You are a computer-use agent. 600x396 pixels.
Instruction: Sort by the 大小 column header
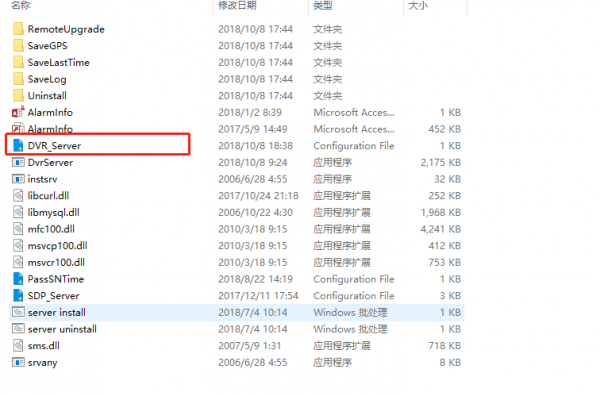click(418, 5)
